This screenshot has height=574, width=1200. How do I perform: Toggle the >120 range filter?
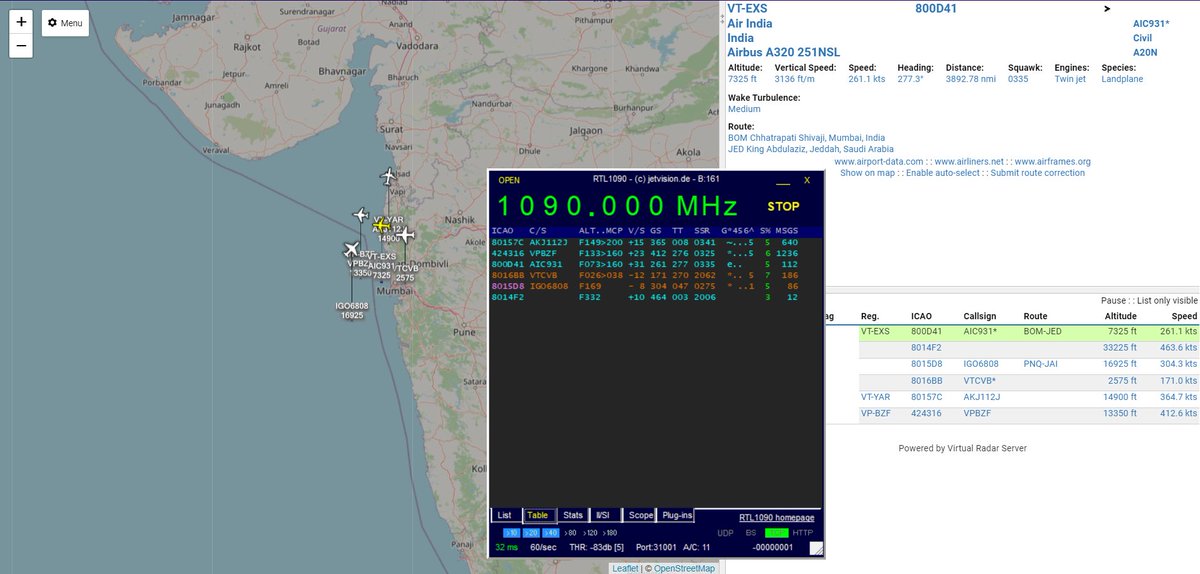592,533
